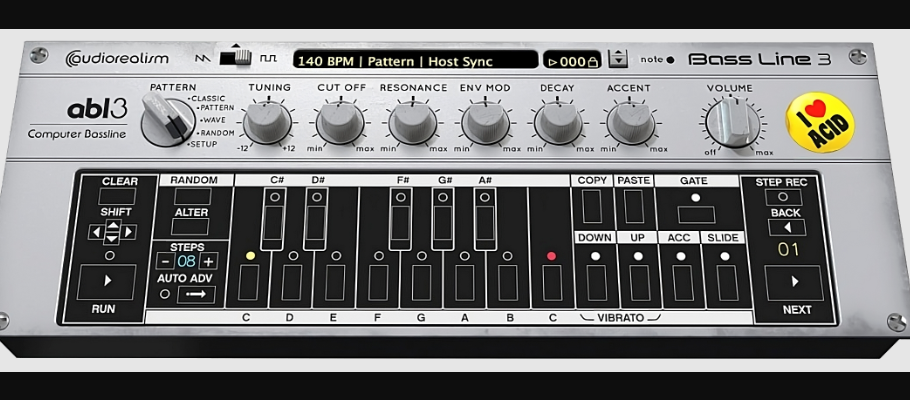Select the F note key
Image resolution: width=910 pixels, height=400 pixels.
point(378,283)
